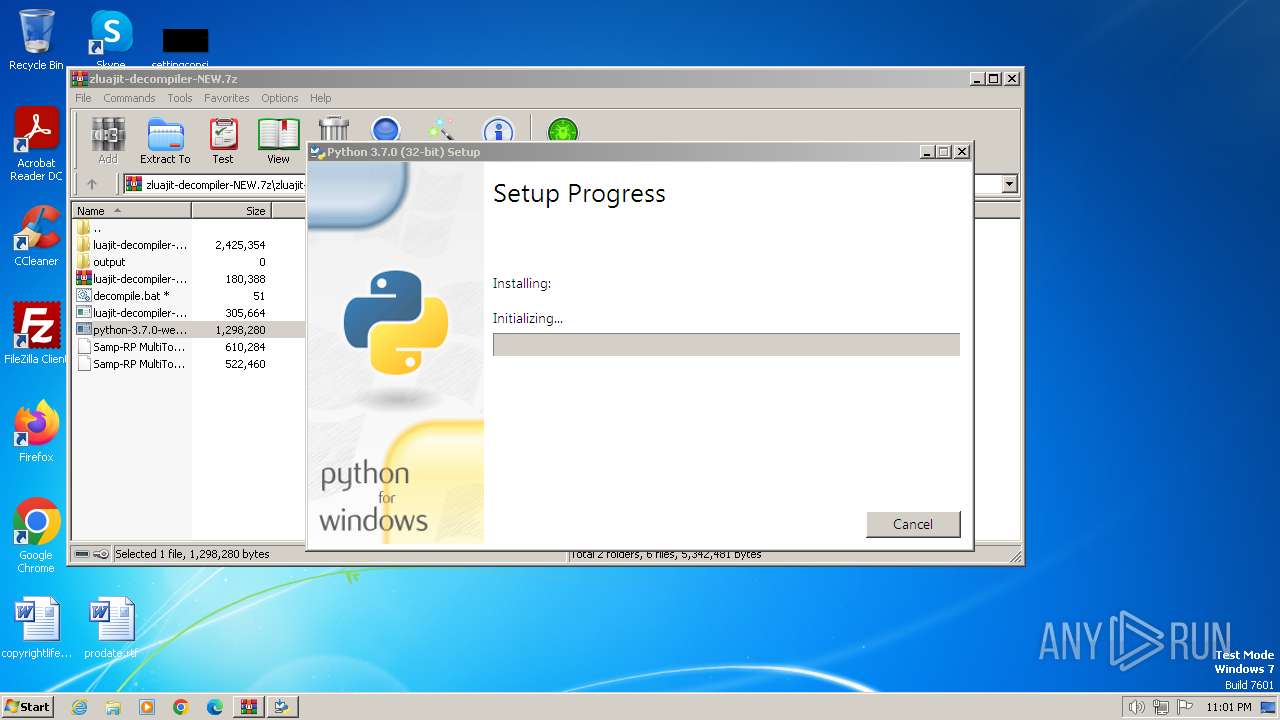Open Microsoft Edge from the taskbar
This screenshot has width=1280, height=720.
215,707
